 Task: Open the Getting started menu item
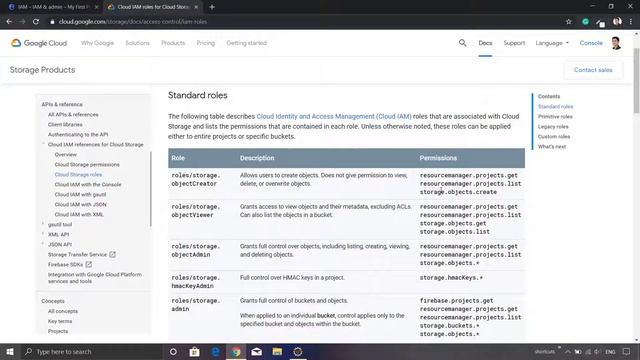pos(247,43)
